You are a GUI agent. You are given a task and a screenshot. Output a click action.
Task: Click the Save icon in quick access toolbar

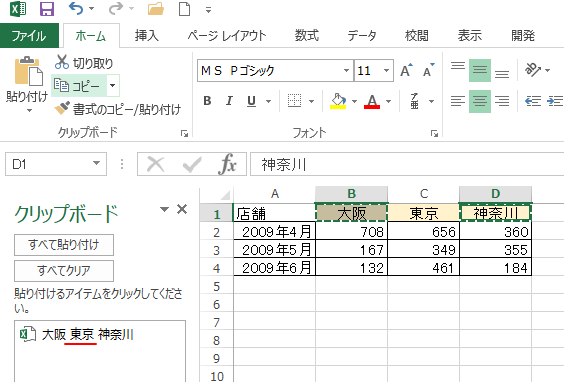(47, 9)
